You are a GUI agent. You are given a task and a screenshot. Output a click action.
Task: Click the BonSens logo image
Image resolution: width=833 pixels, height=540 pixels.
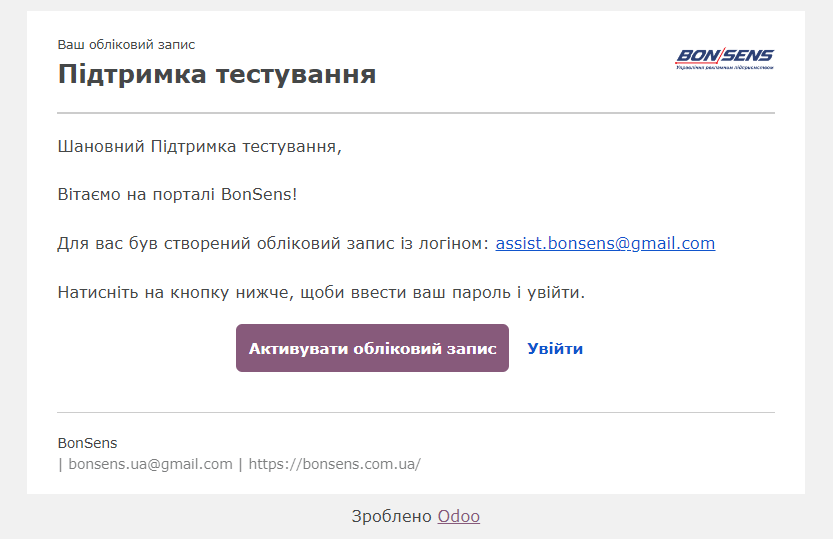(x=724, y=56)
